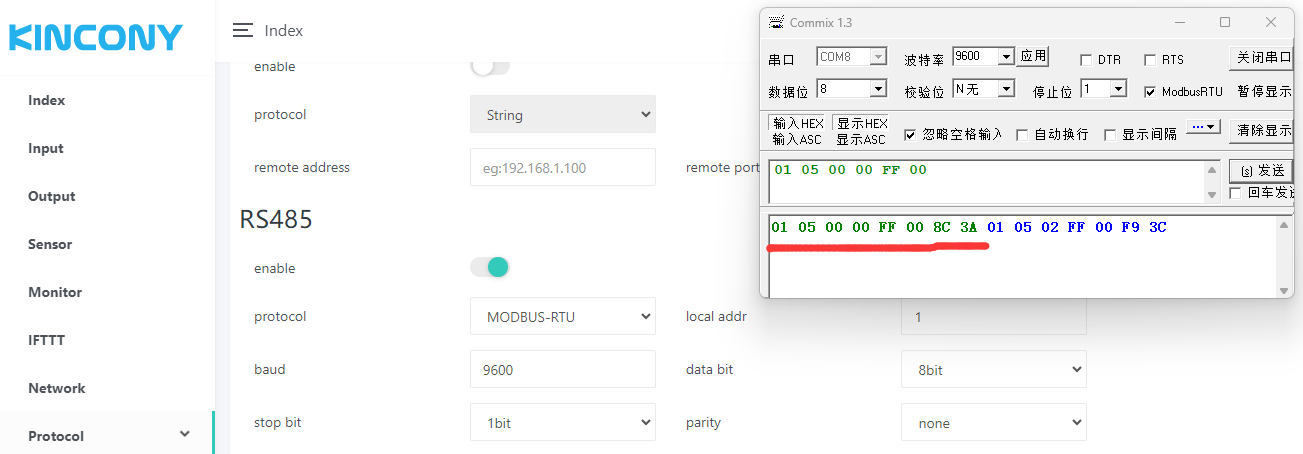Toggle 忽略空格输入 checkbox

pos(910,134)
